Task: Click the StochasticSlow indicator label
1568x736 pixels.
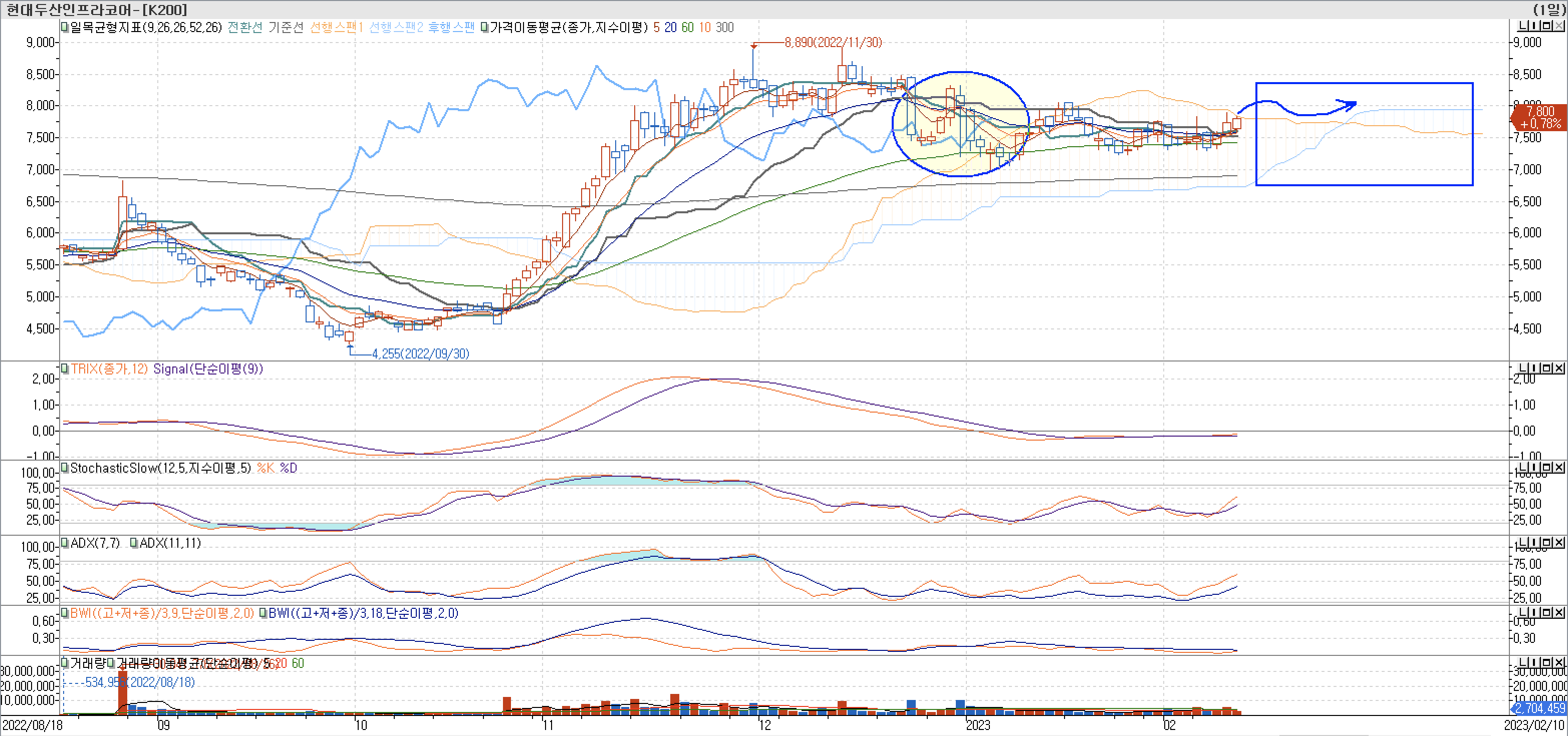Action: click(x=160, y=468)
